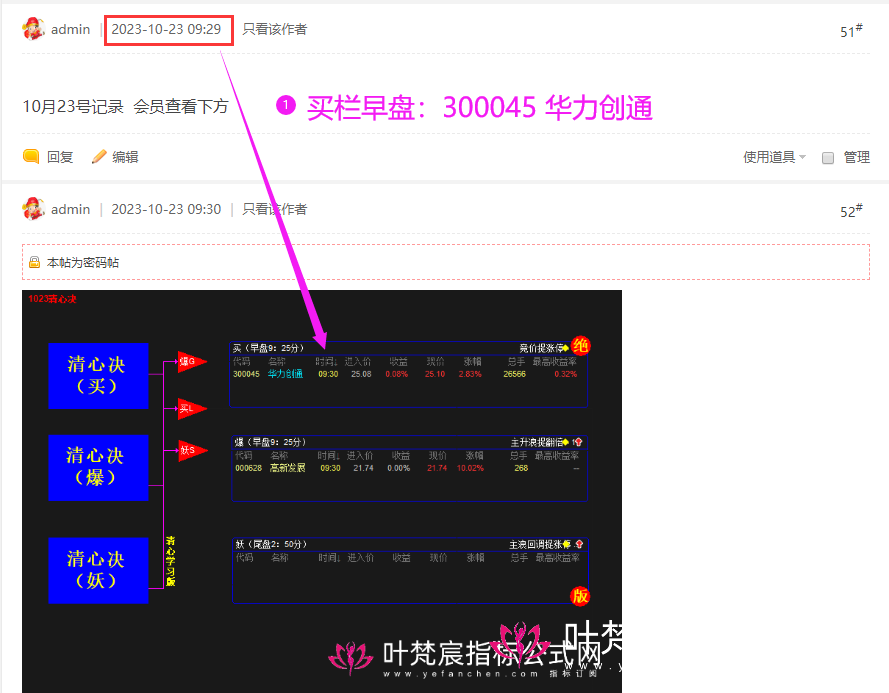
Task: Open admin profile link in post 52
Action: click(x=70, y=209)
